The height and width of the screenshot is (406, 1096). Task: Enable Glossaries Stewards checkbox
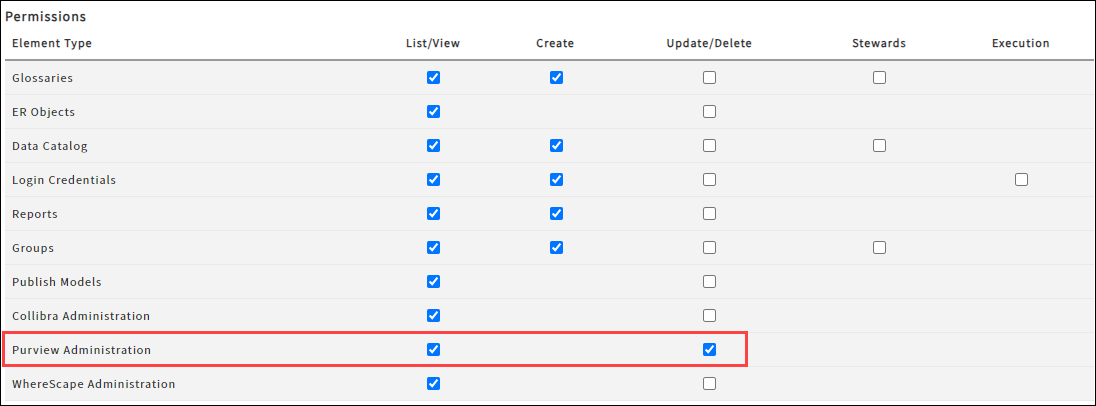click(879, 78)
